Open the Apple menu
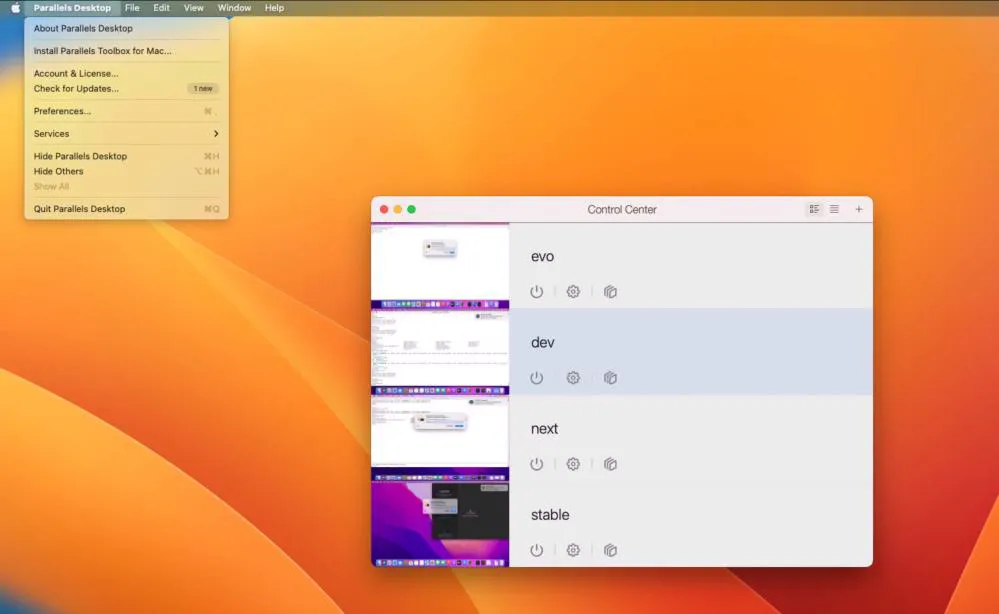This screenshot has width=999, height=614. click(15, 8)
